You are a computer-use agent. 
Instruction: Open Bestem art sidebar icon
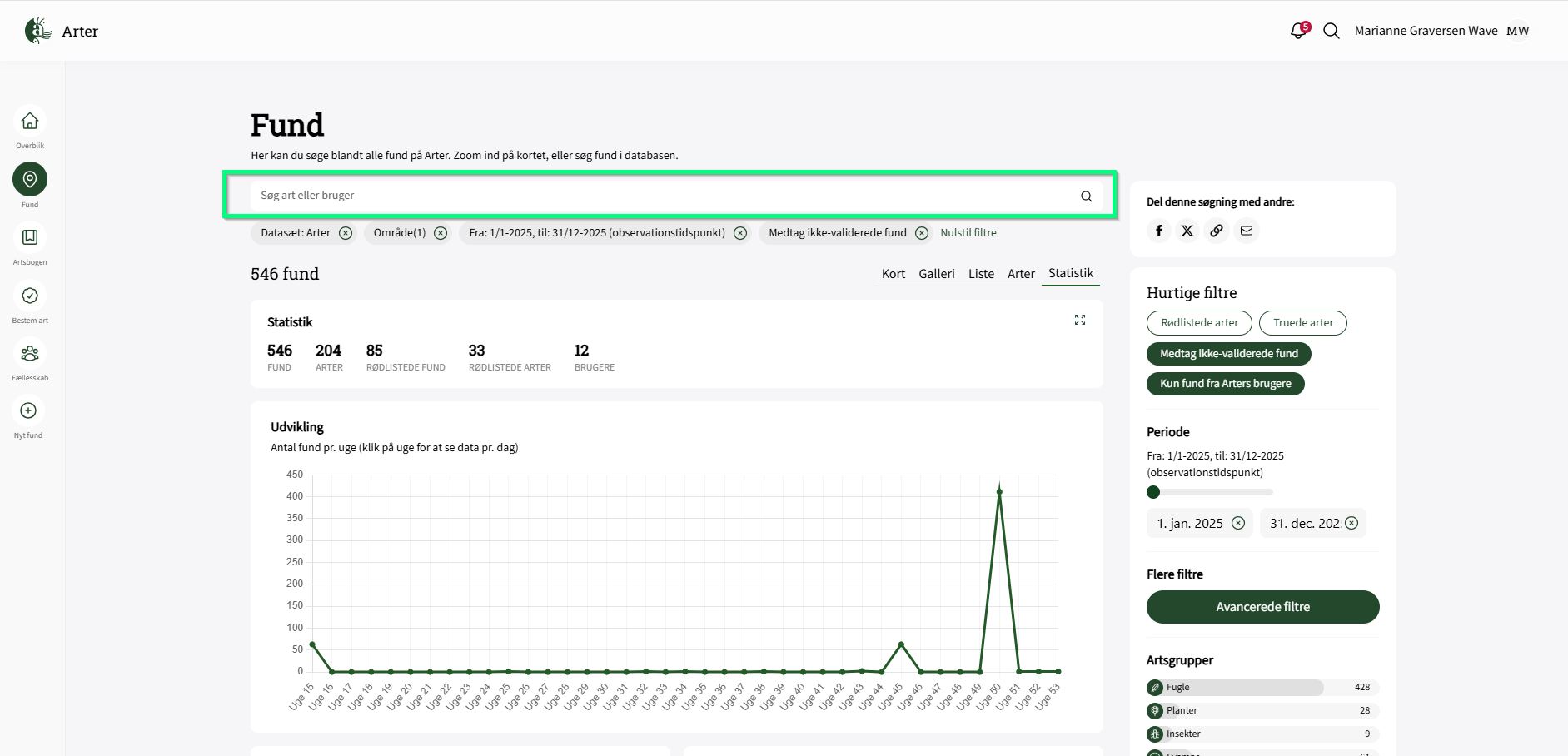pyautogui.click(x=30, y=296)
